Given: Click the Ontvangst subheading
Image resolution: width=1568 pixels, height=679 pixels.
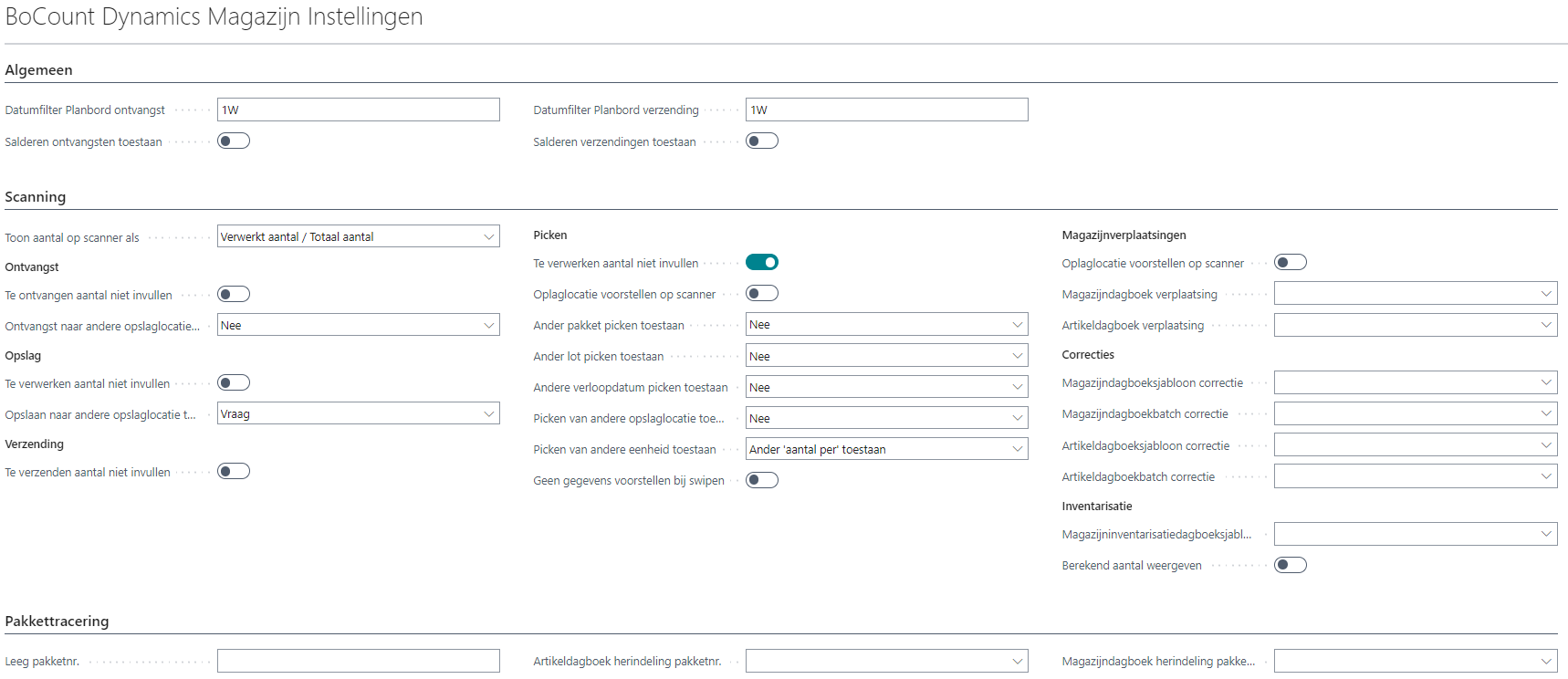Looking at the screenshot, I should point(32,267).
